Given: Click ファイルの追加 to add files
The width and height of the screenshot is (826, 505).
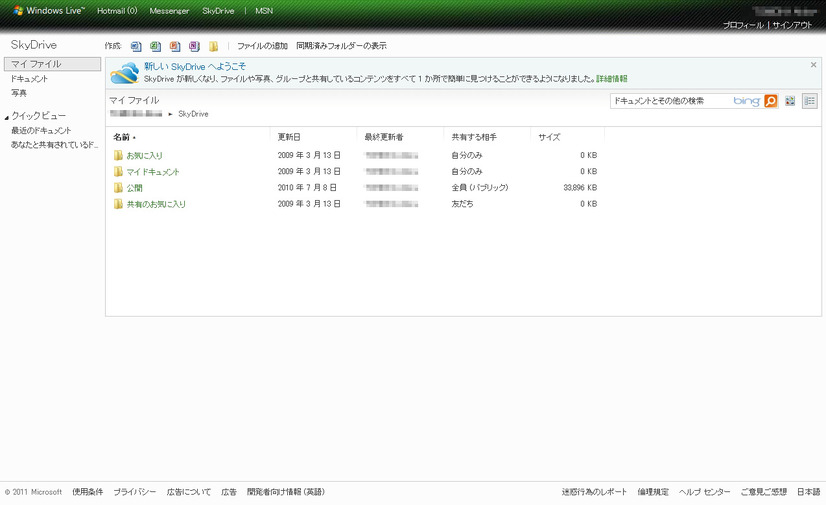Looking at the screenshot, I should 262,46.
